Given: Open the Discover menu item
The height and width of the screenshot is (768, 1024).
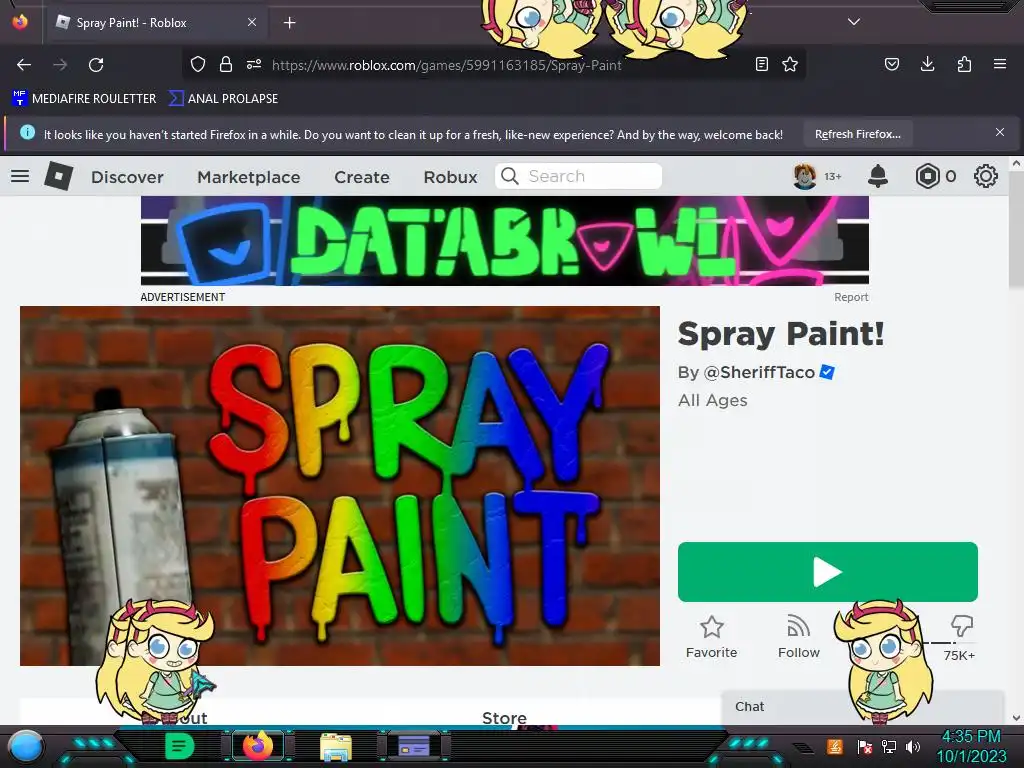Looking at the screenshot, I should tap(127, 177).
